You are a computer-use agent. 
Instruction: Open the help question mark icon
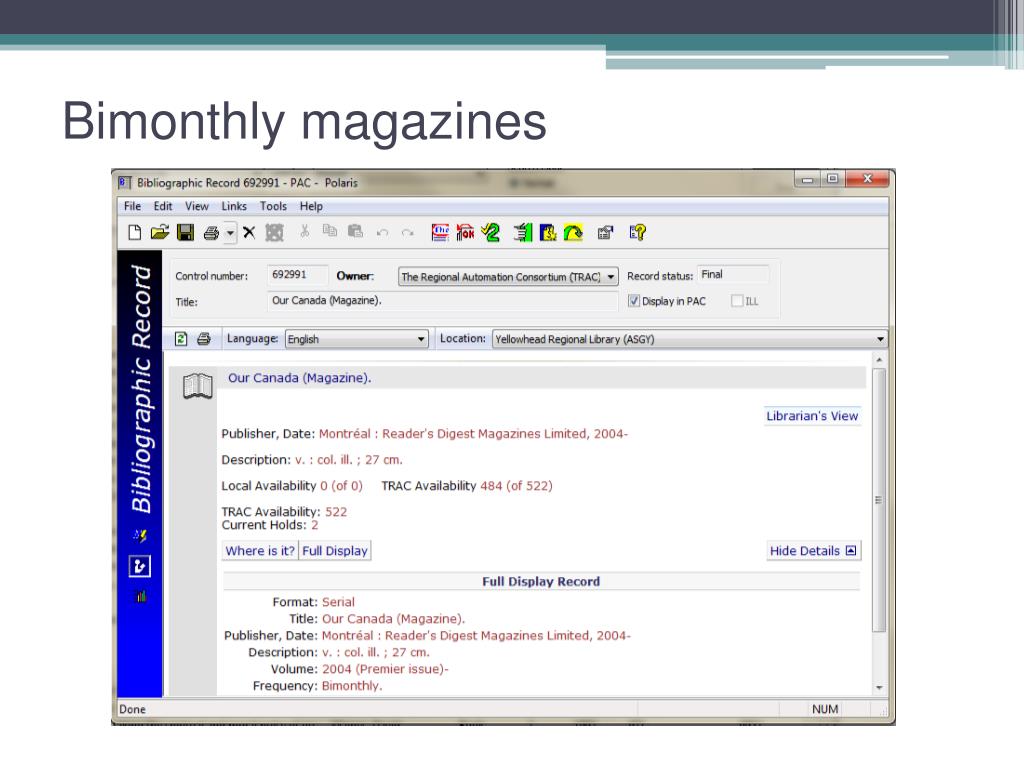click(x=637, y=232)
